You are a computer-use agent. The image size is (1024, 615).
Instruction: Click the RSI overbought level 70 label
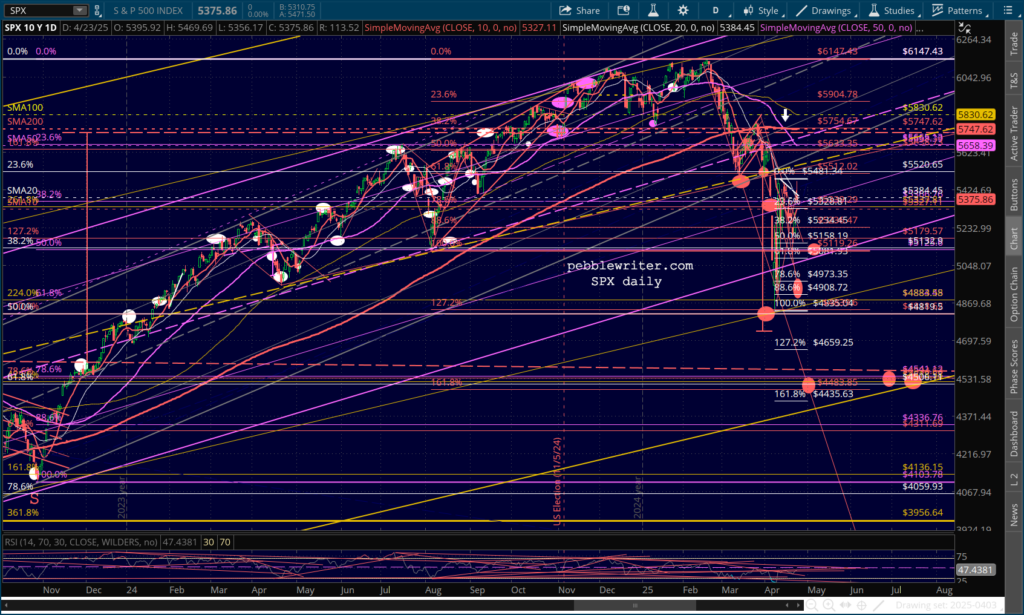[225, 542]
